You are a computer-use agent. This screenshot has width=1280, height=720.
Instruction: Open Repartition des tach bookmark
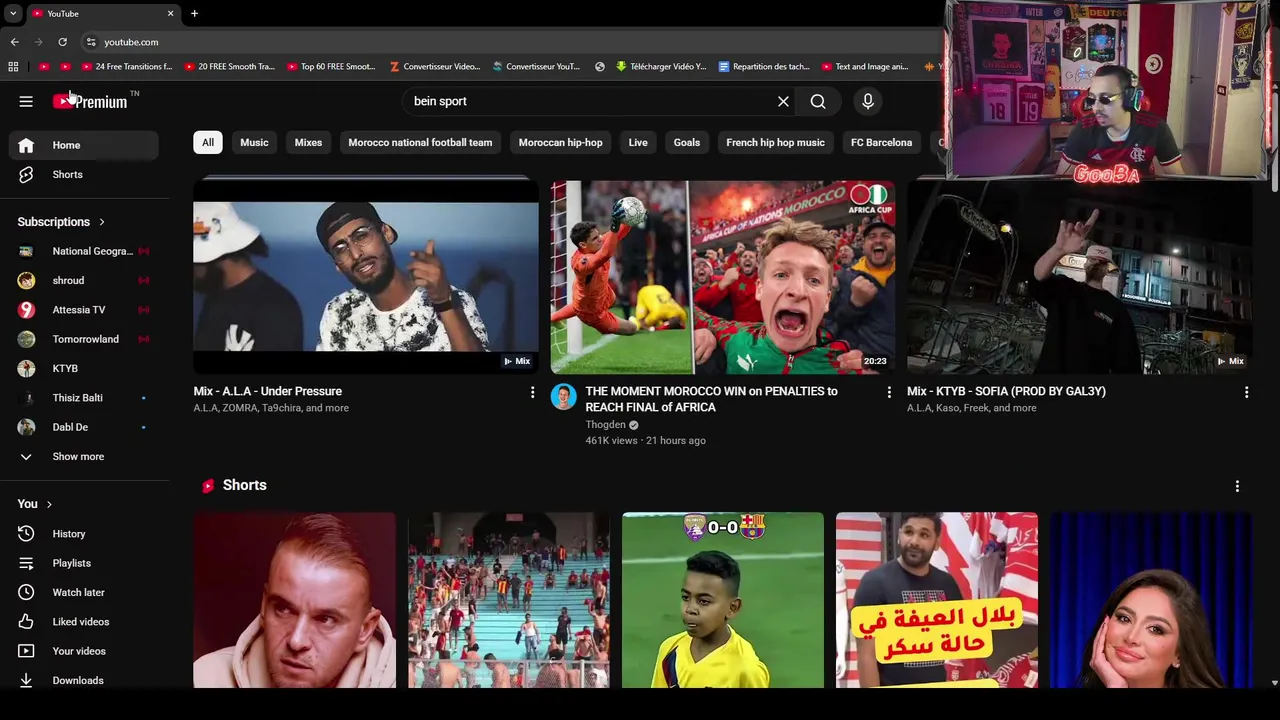765,67
